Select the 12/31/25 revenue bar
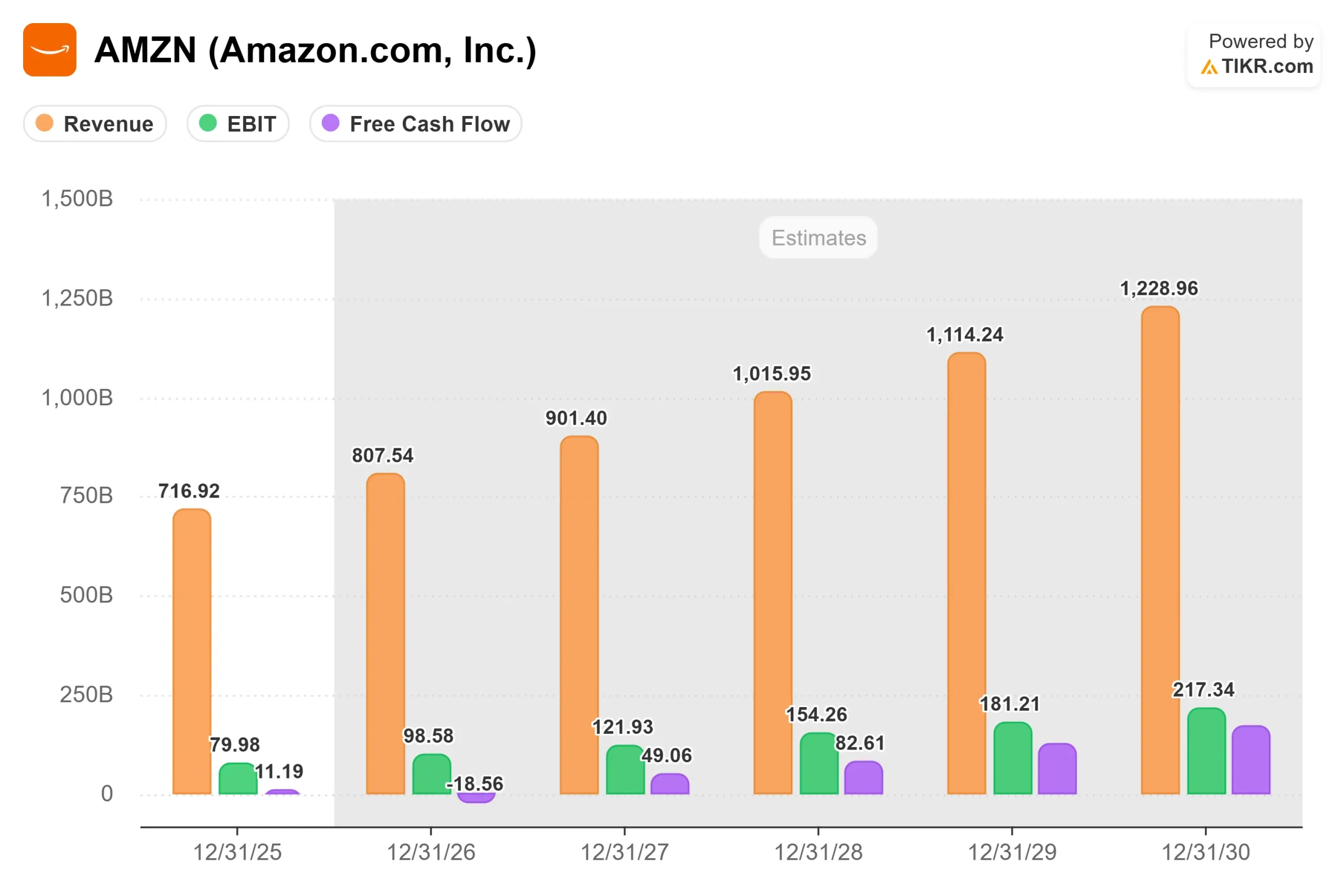The height and width of the screenshot is (896, 1344). pyautogui.click(x=192, y=651)
